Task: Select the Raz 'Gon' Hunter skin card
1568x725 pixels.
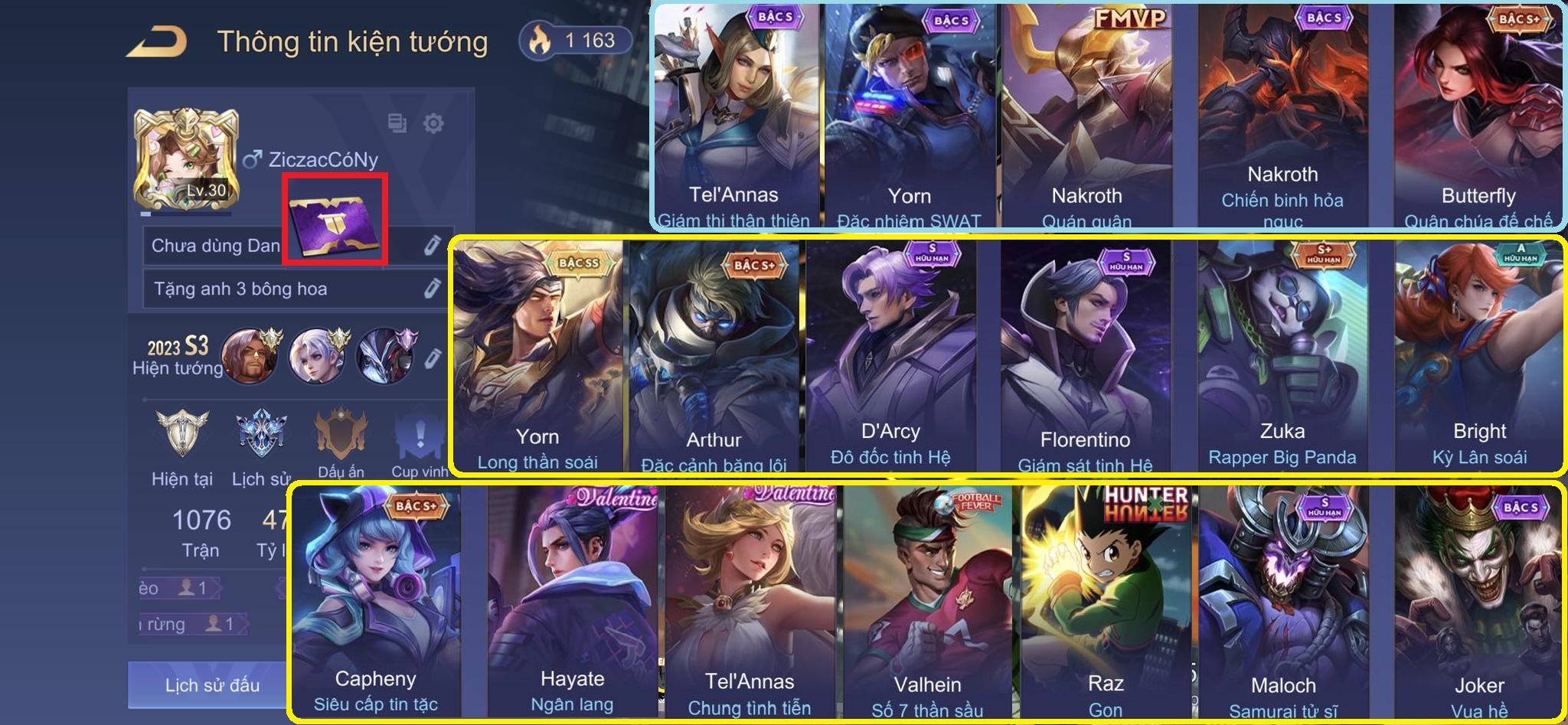Action: 1106,603
